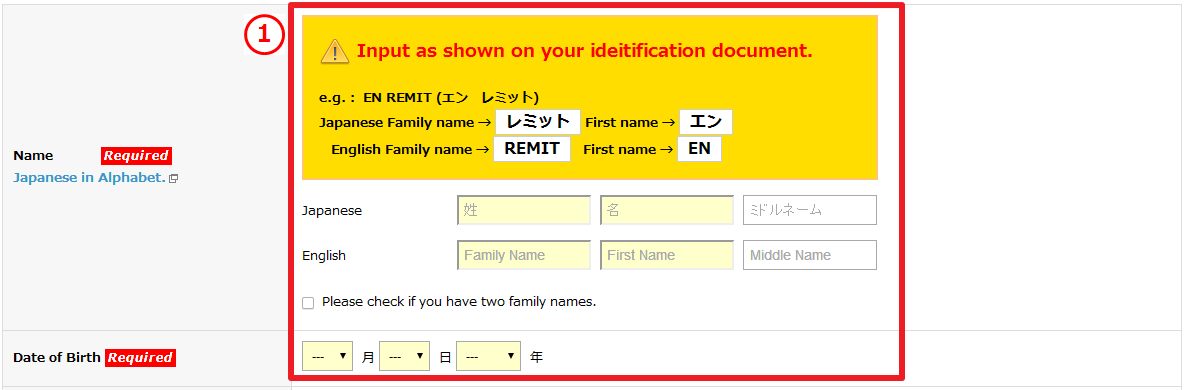
Task: Click the Required badge next to Name
Action: [x=137, y=156]
